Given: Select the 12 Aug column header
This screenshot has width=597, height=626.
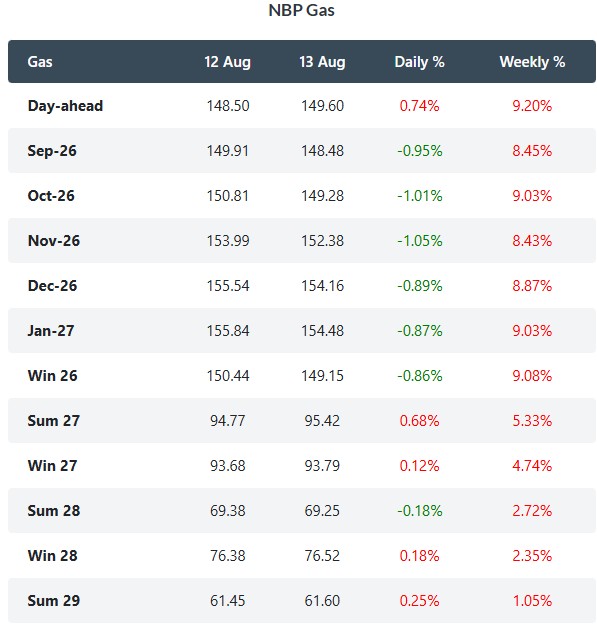Looking at the screenshot, I should pyautogui.click(x=227, y=62).
